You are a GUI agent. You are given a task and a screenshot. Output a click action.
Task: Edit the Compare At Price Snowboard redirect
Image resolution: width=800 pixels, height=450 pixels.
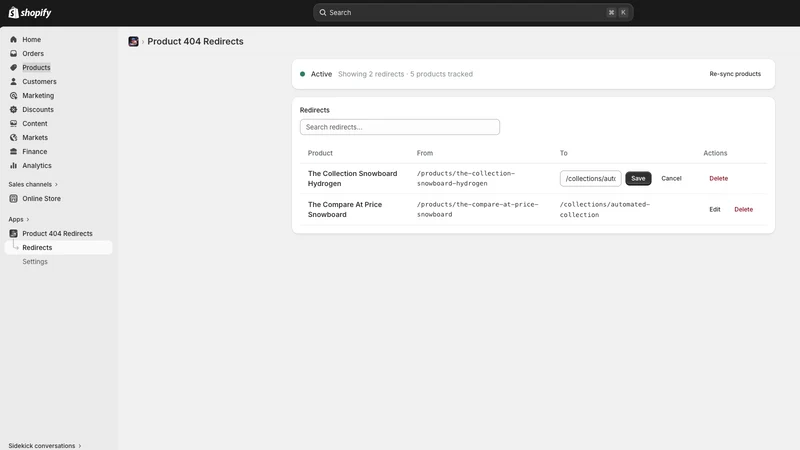715,209
